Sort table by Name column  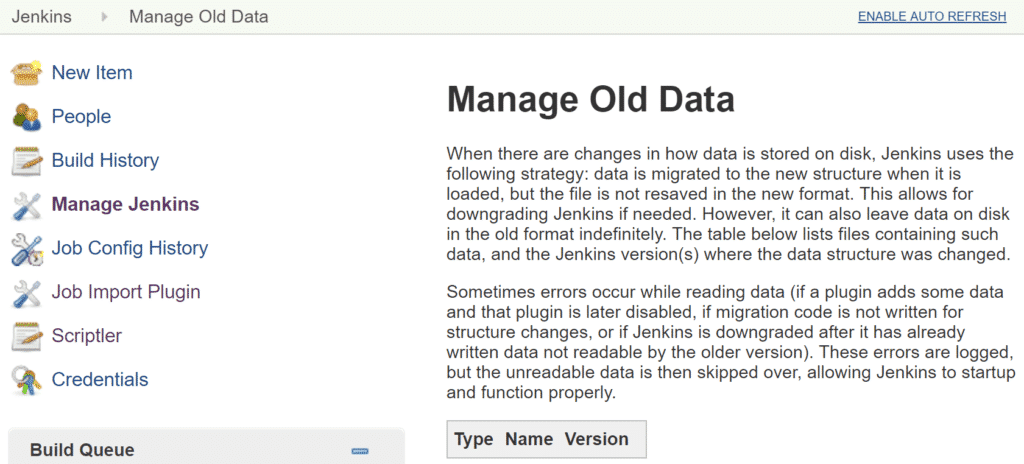click(x=529, y=439)
